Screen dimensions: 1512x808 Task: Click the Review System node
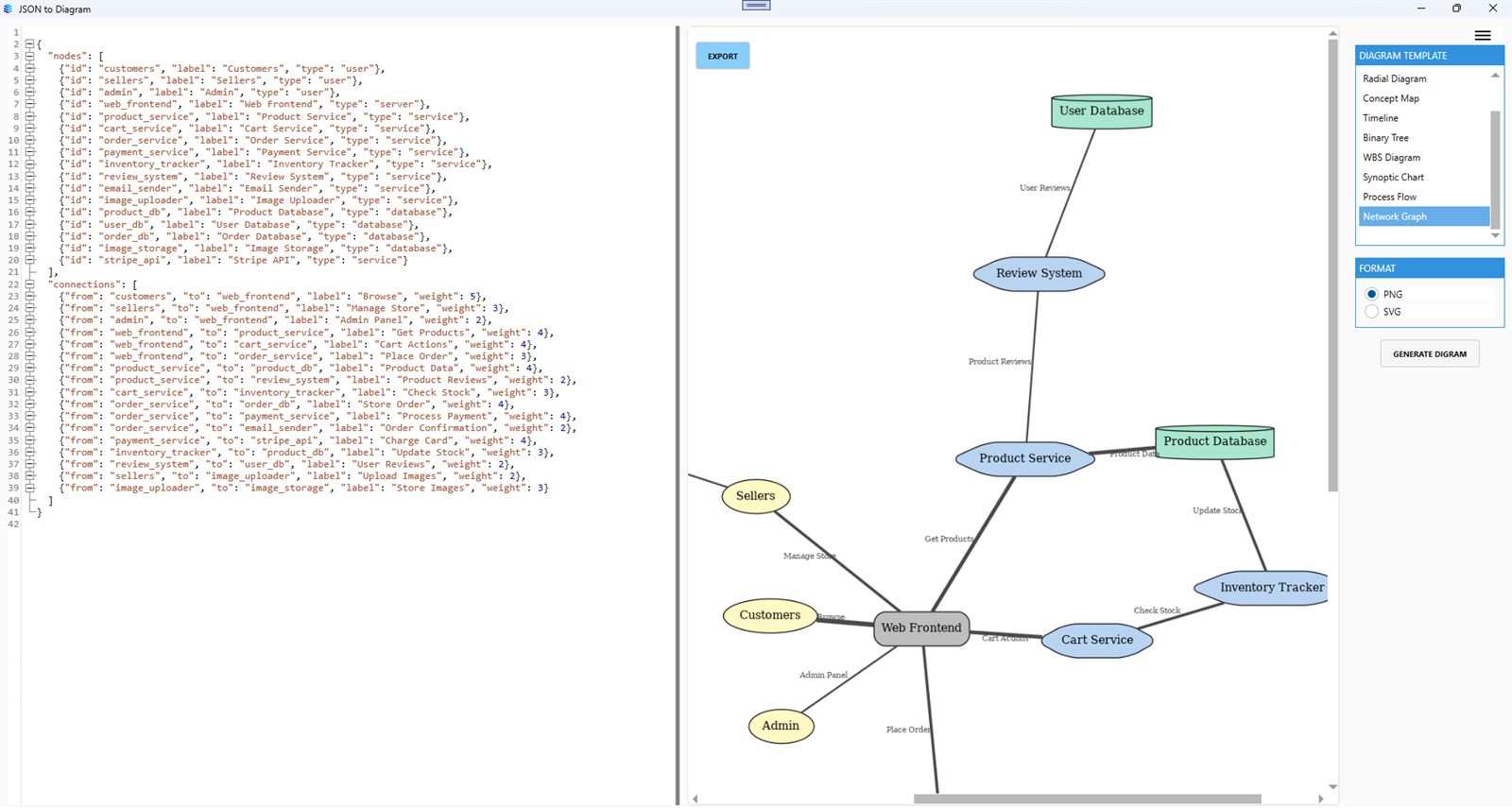tap(1039, 273)
